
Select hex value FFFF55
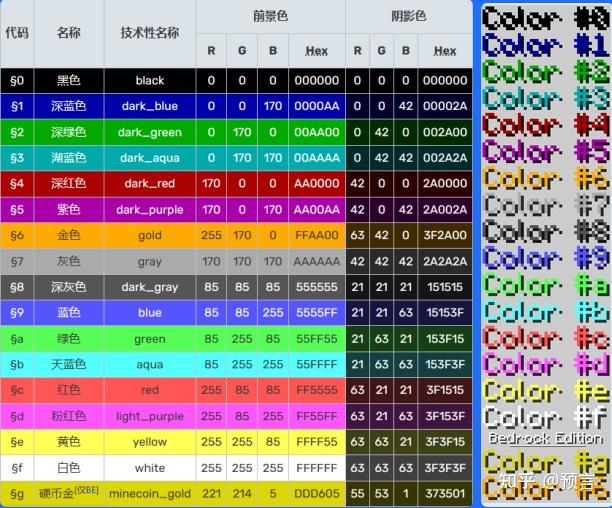pos(317,442)
